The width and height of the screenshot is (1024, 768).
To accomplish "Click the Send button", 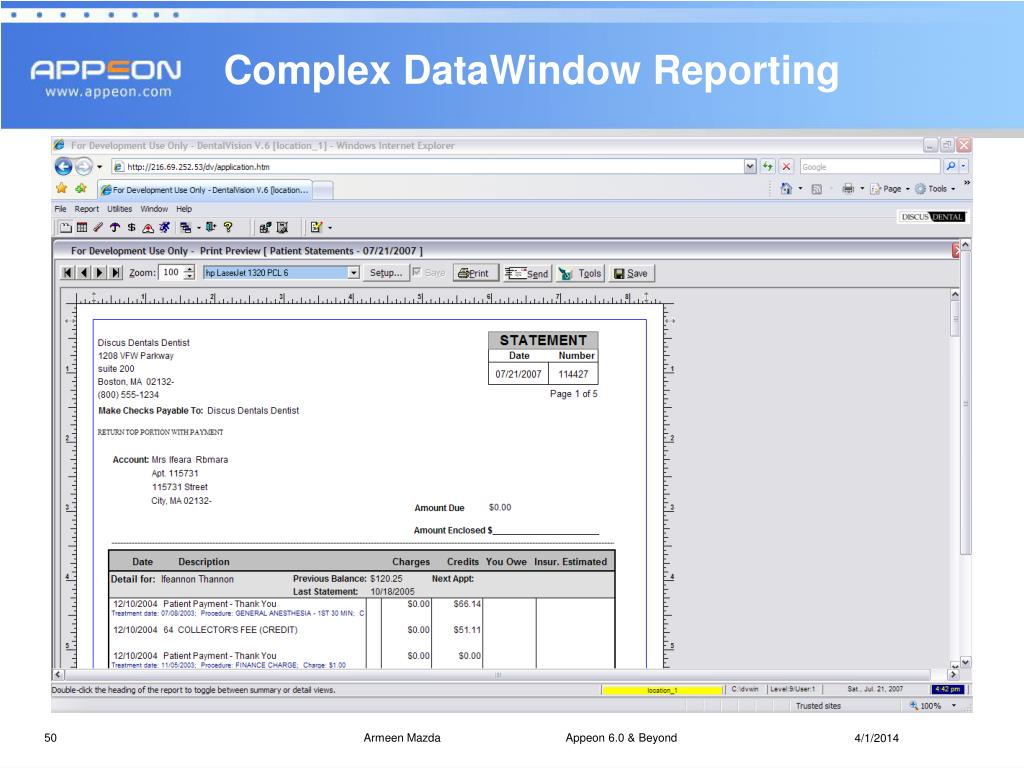I will 527,273.
